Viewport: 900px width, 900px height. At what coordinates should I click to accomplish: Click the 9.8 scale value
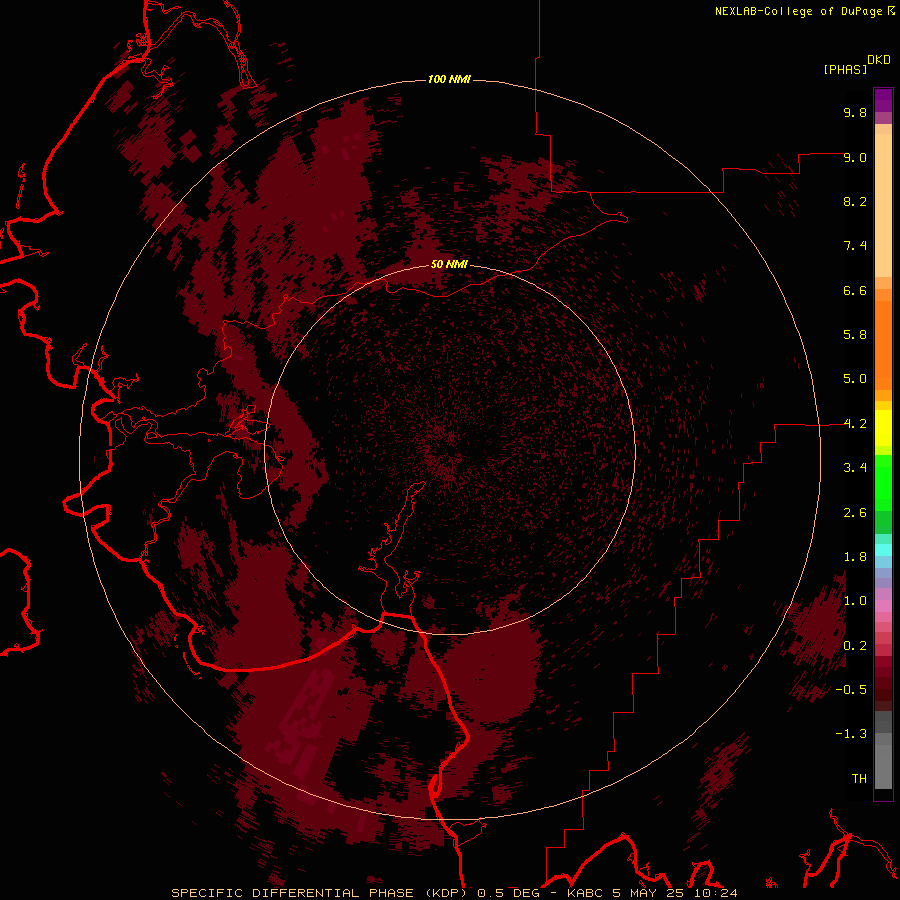click(855, 112)
